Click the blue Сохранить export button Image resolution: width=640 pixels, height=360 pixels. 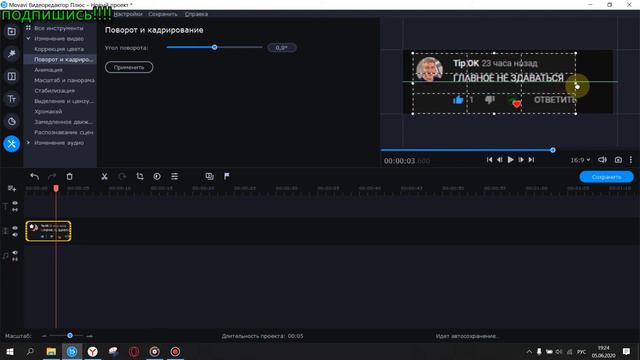607,177
